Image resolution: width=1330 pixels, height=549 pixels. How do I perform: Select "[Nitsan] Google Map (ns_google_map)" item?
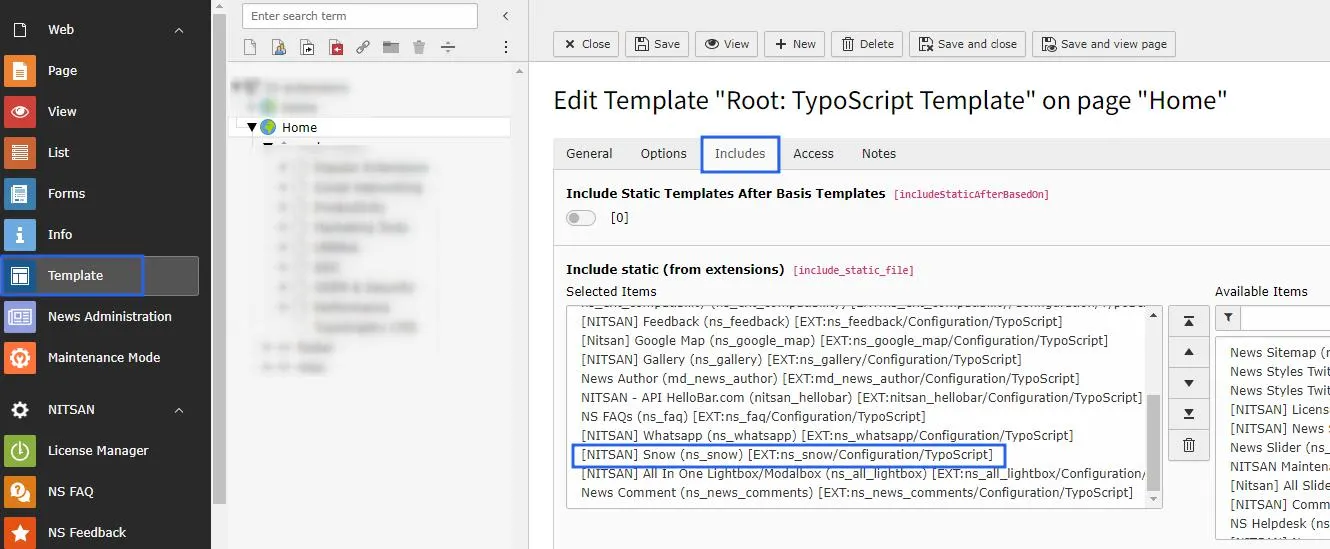(844, 341)
